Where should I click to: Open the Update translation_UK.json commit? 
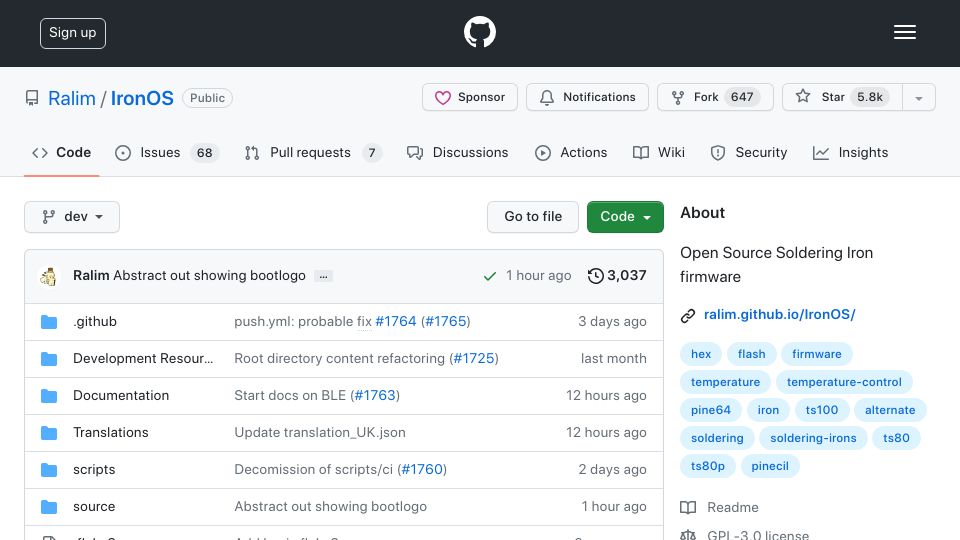[320, 432]
